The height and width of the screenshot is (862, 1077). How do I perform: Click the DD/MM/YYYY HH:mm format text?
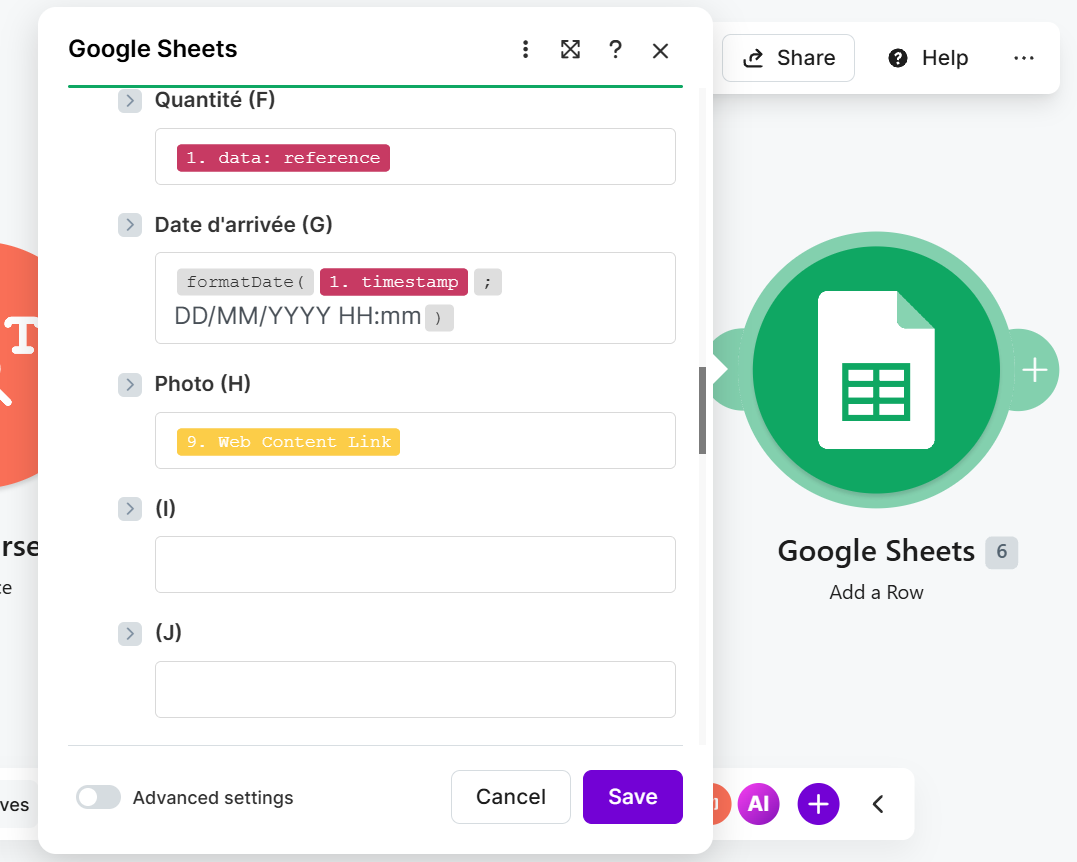297,316
